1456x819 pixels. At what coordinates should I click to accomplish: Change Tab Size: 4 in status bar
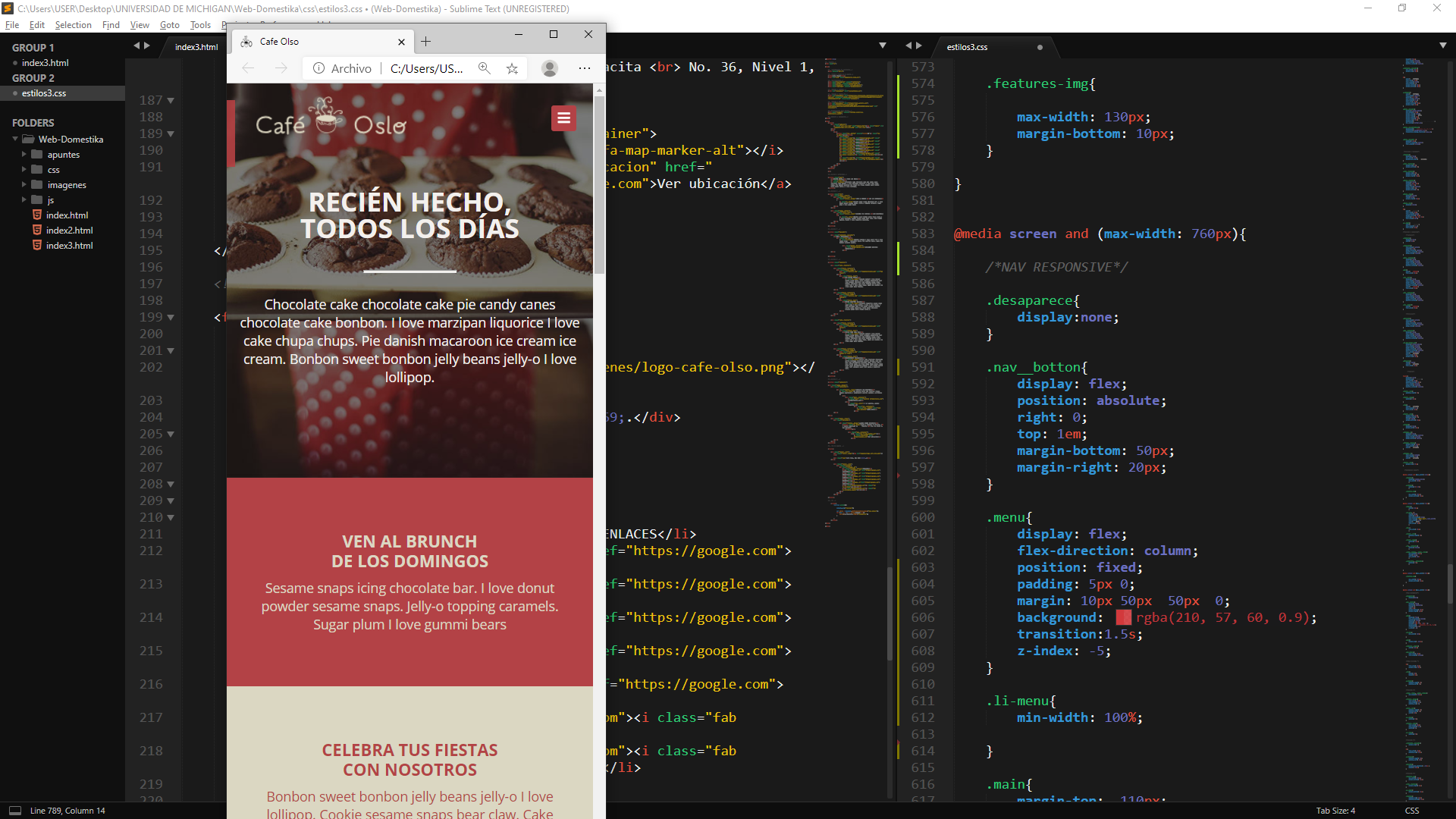[1335, 811]
